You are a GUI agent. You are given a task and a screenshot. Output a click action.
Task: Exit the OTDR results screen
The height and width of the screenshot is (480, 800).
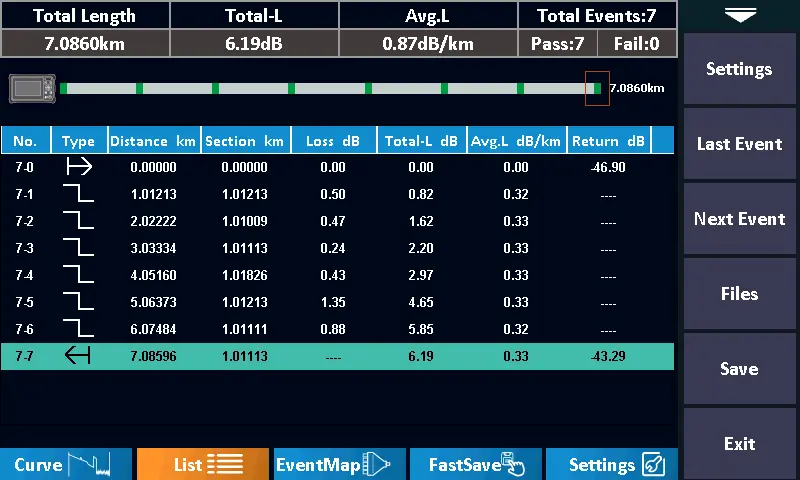tap(739, 444)
